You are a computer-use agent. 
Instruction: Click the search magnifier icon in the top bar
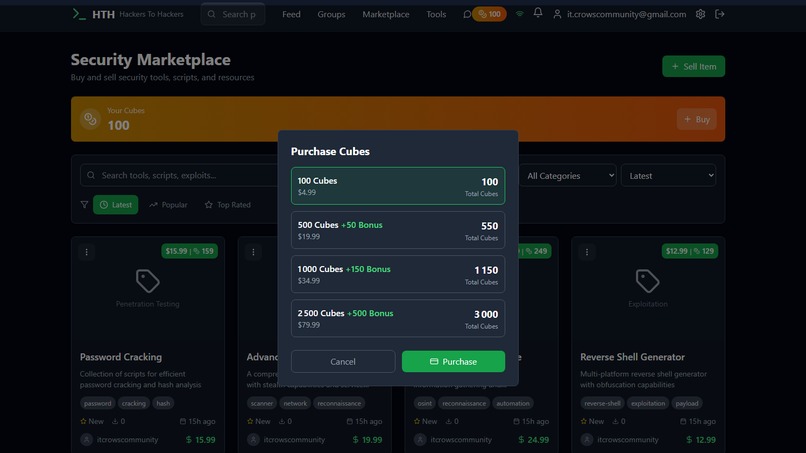(211, 14)
